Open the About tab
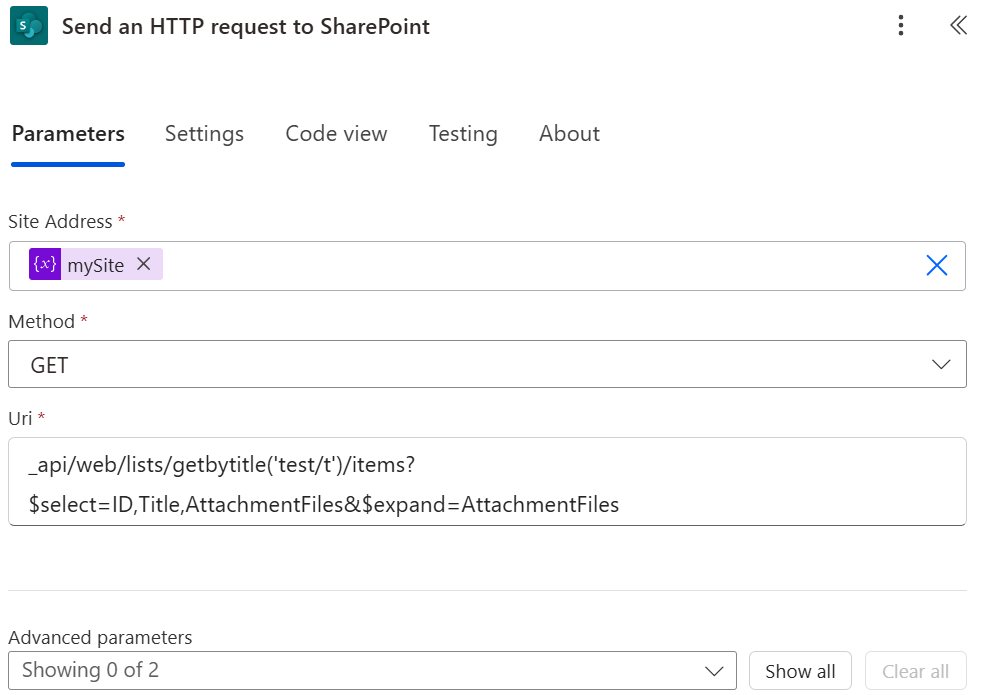 point(569,134)
